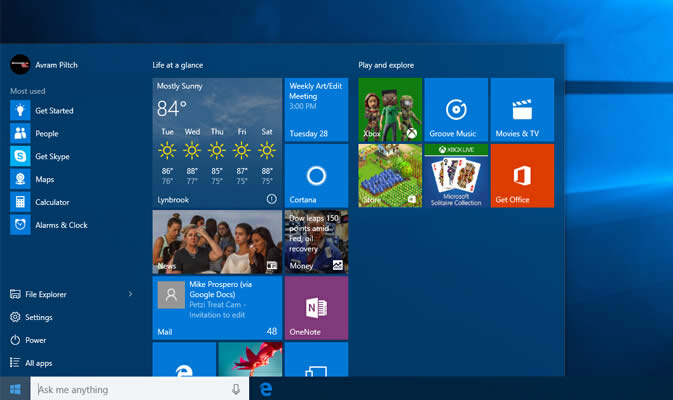Open Microsoft Solitaire Collection tile
The image size is (673, 400).
(x=456, y=175)
